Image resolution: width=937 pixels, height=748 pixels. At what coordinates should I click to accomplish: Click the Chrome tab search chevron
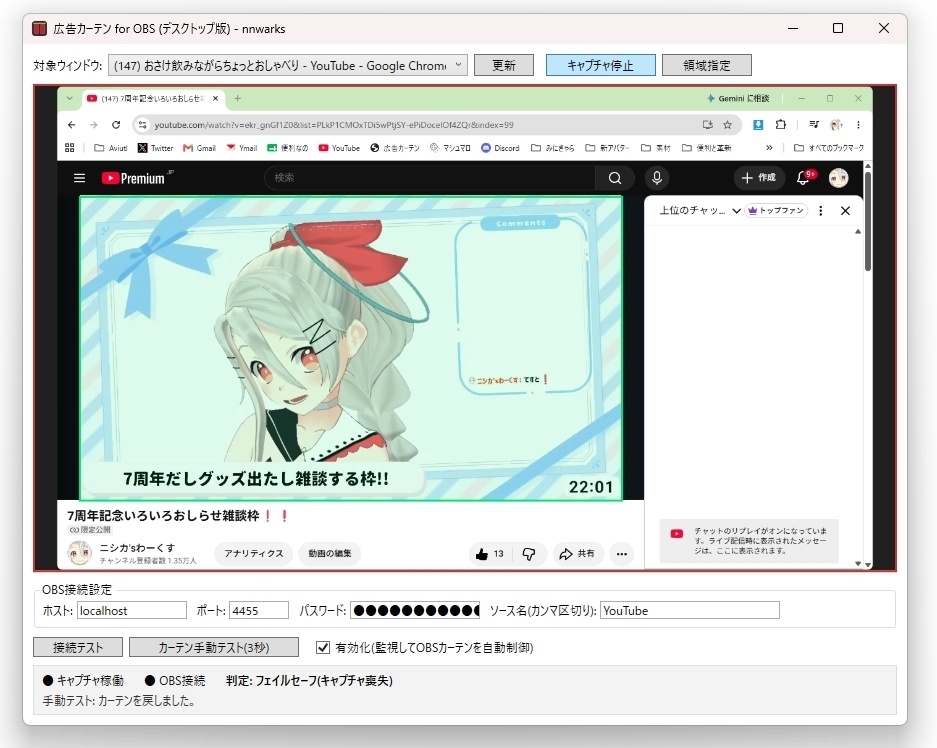coord(69,99)
